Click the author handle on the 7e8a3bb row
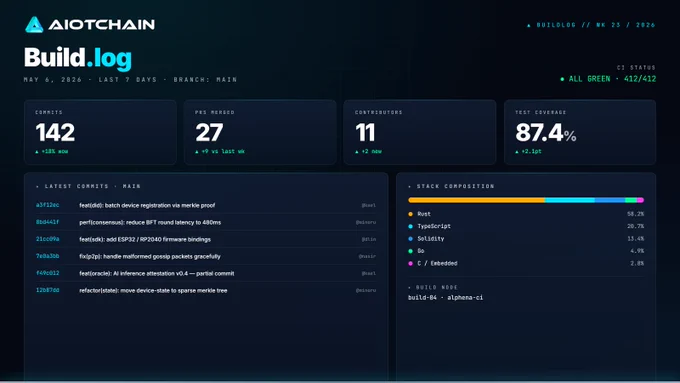This screenshot has height=383, width=680. coord(367,256)
